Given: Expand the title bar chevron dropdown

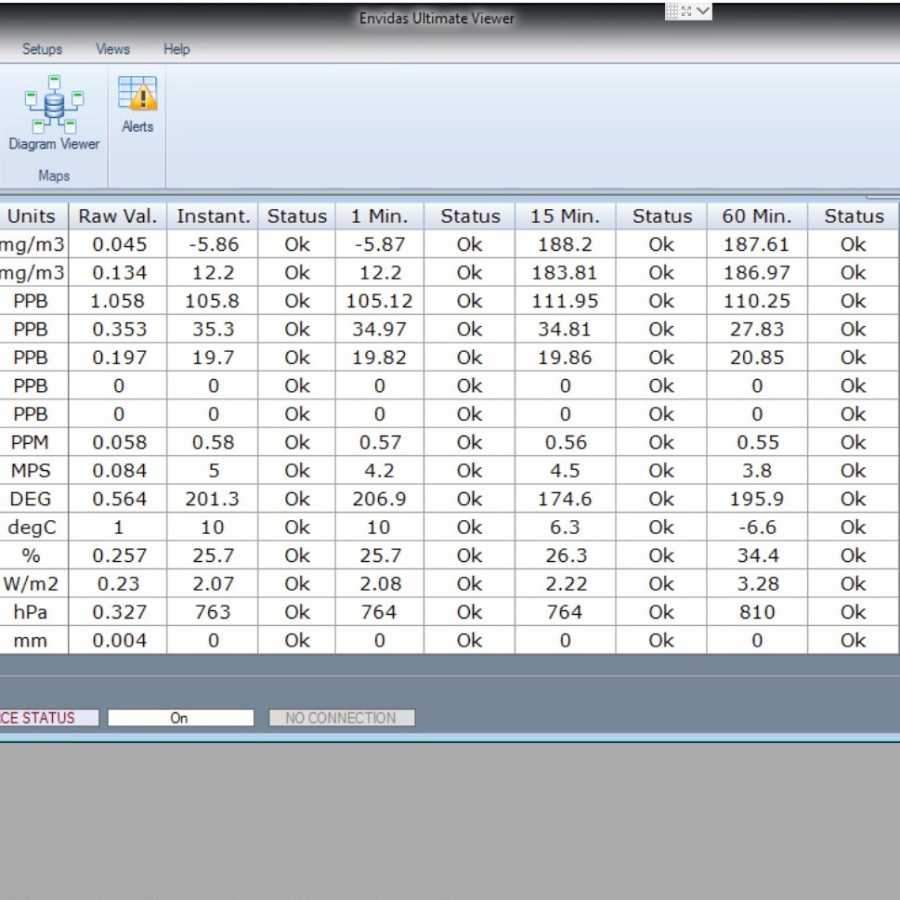Looking at the screenshot, I should [703, 11].
